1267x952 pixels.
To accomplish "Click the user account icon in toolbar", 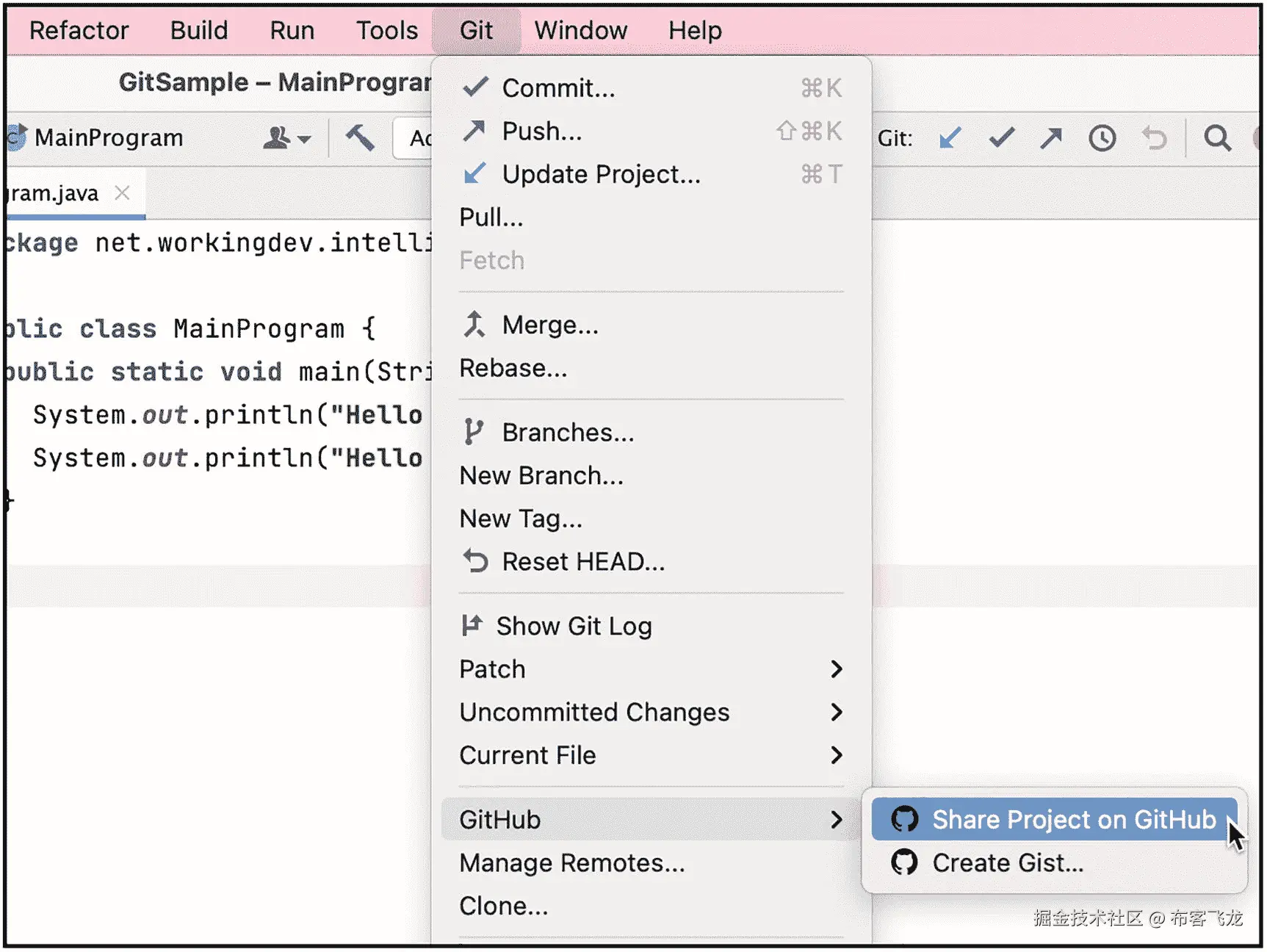I will (x=277, y=137).
